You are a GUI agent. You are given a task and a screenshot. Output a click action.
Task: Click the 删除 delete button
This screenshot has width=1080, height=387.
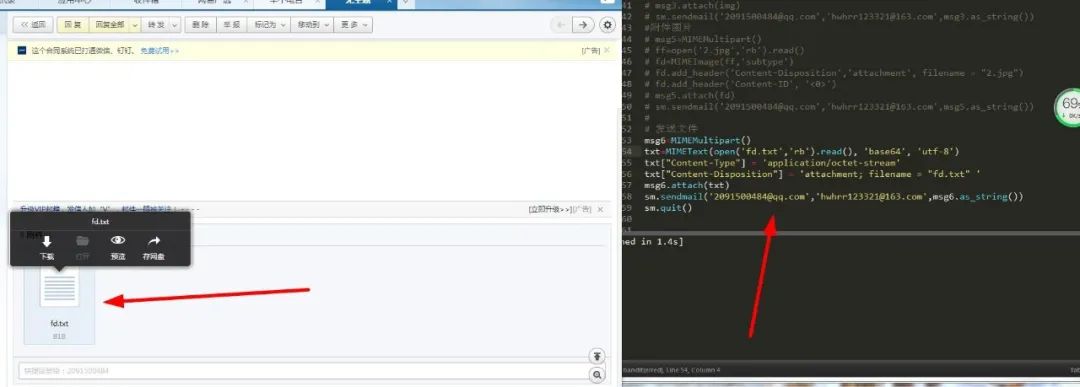coord(200,25)
